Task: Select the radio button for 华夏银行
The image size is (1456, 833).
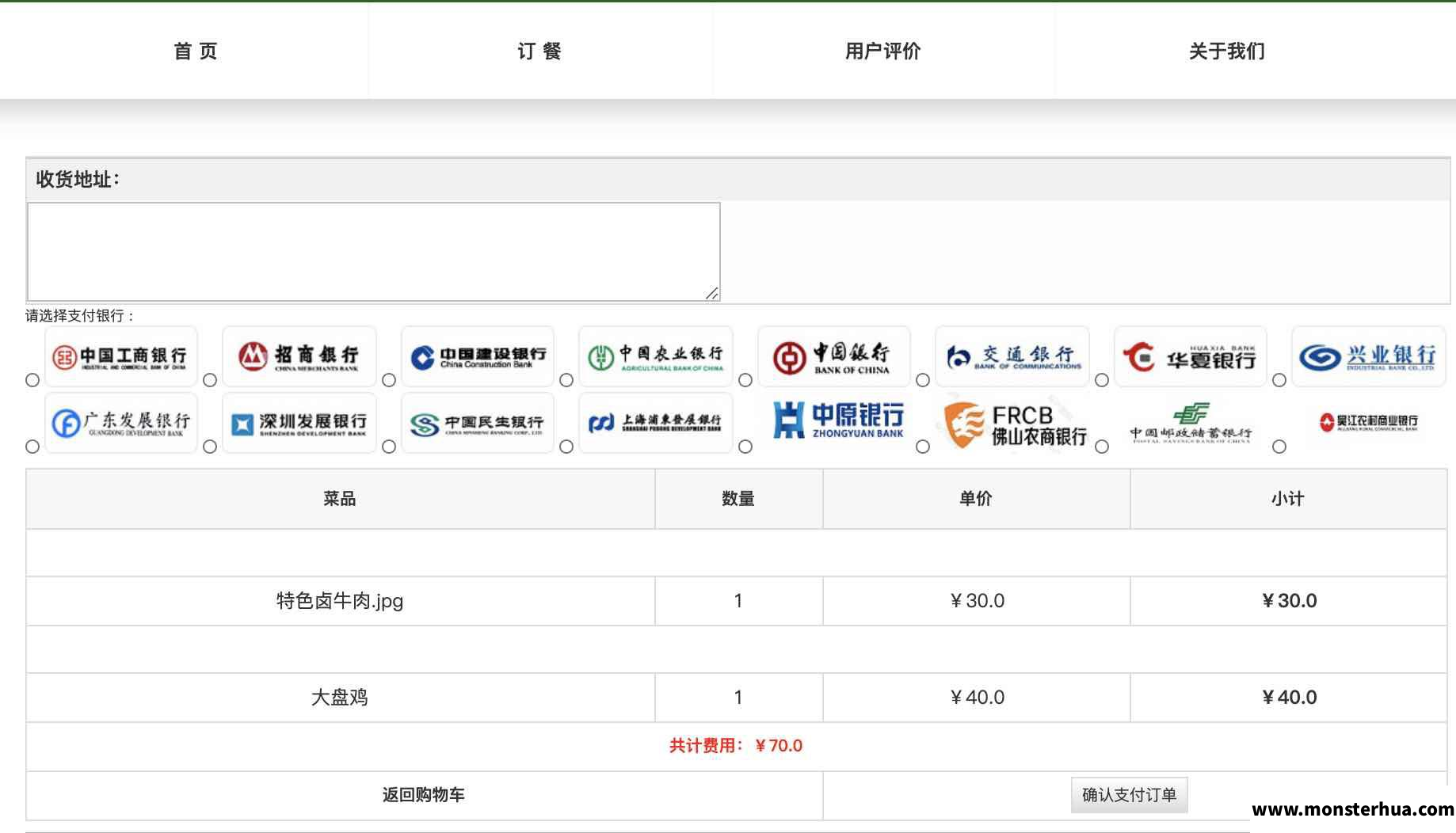Action: click(1102, 380)
